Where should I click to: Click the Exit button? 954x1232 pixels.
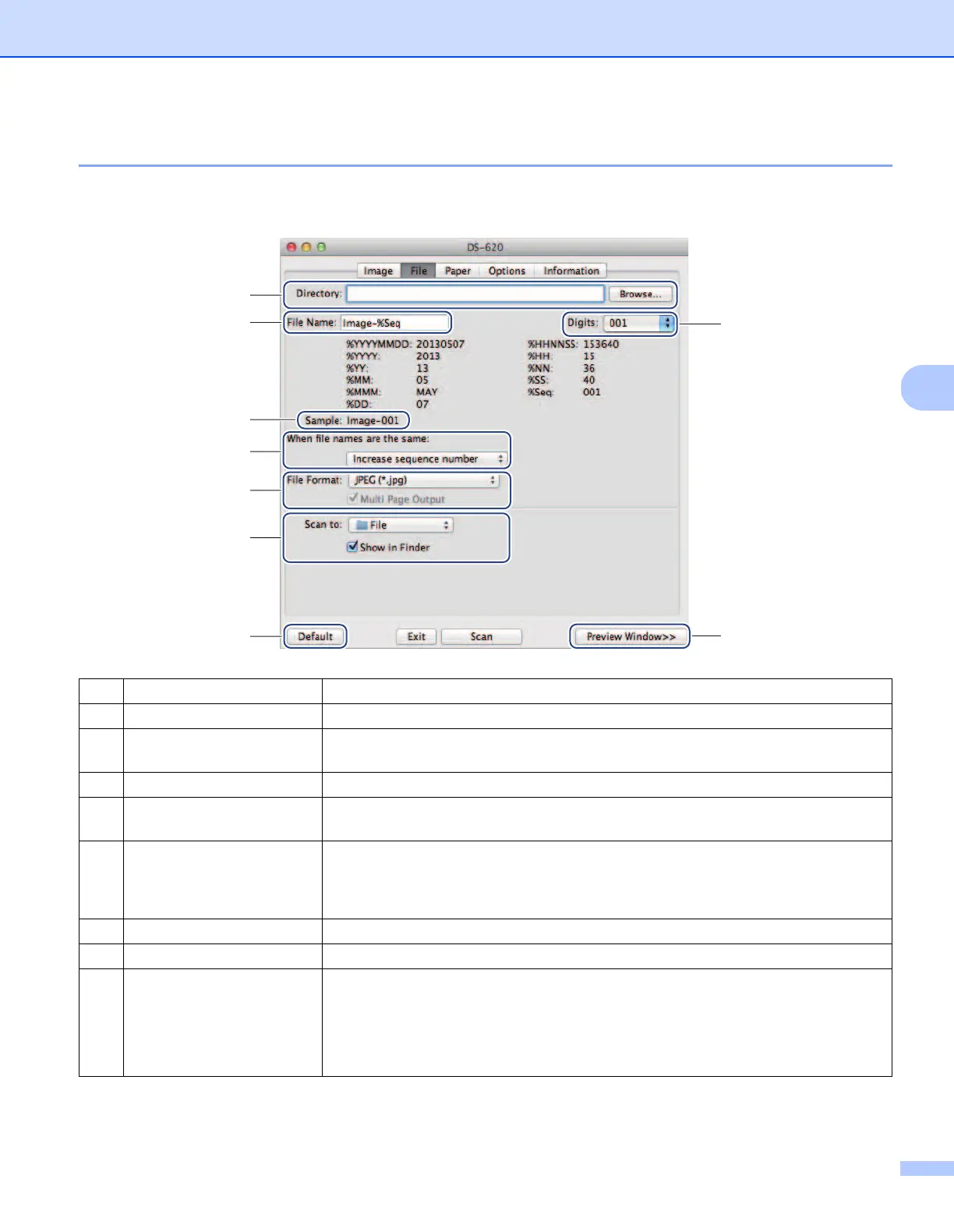tap(417, 636)
